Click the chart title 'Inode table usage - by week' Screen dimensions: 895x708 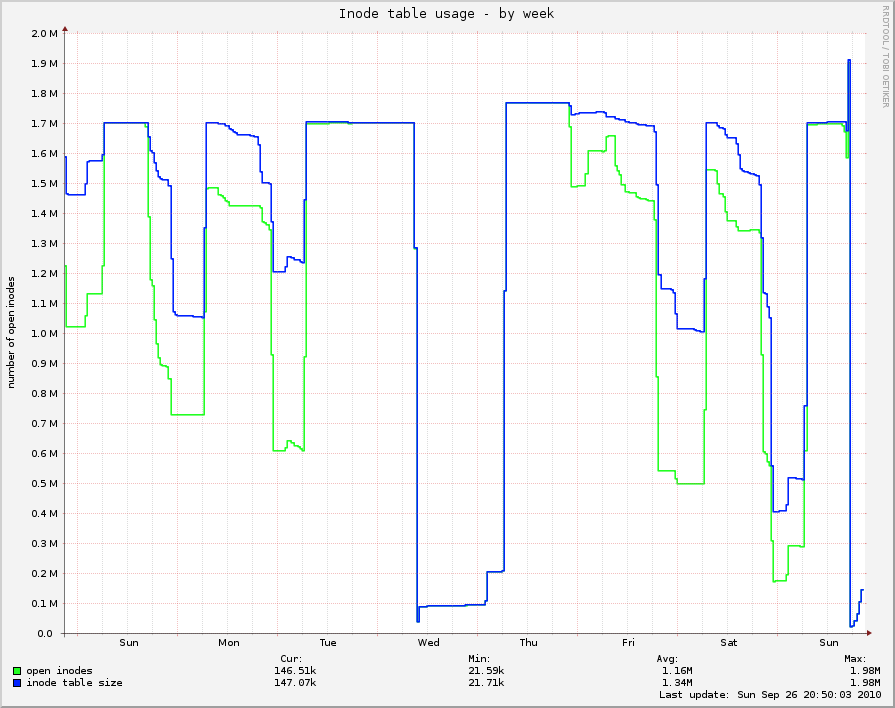[x=446, y=13]
